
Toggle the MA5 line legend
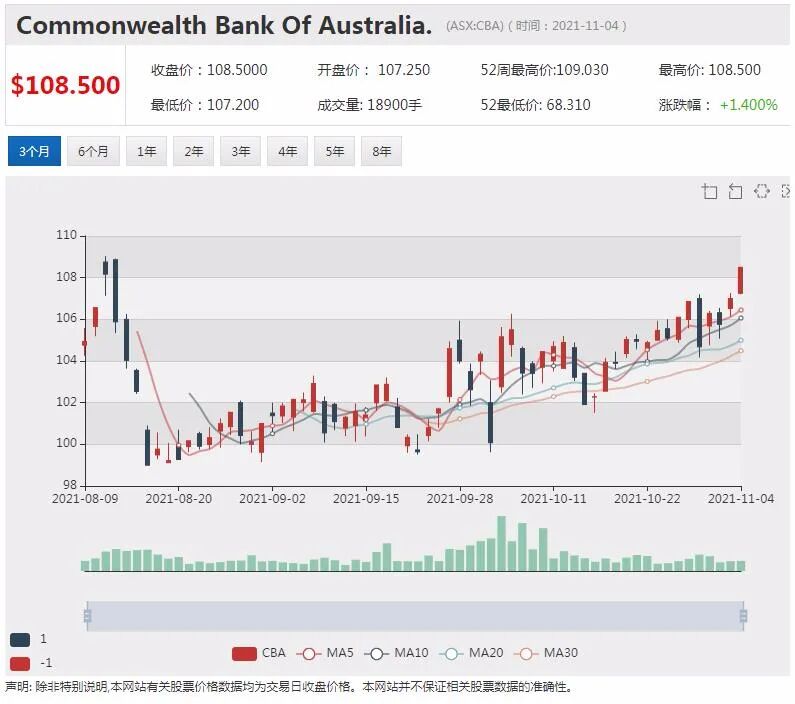(x=325, y=653)
